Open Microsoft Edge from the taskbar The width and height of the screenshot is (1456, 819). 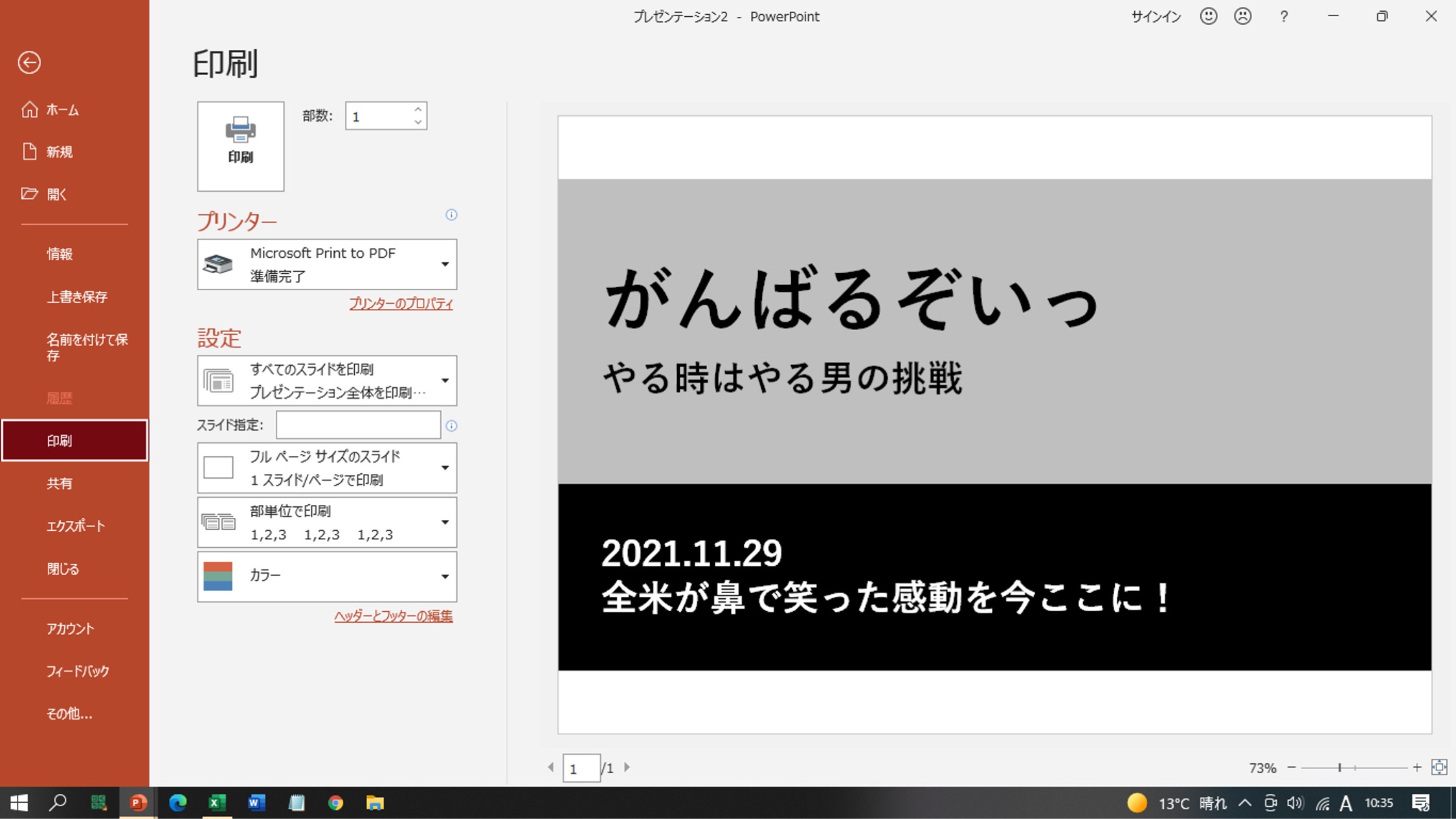click(x=177, y=803)
